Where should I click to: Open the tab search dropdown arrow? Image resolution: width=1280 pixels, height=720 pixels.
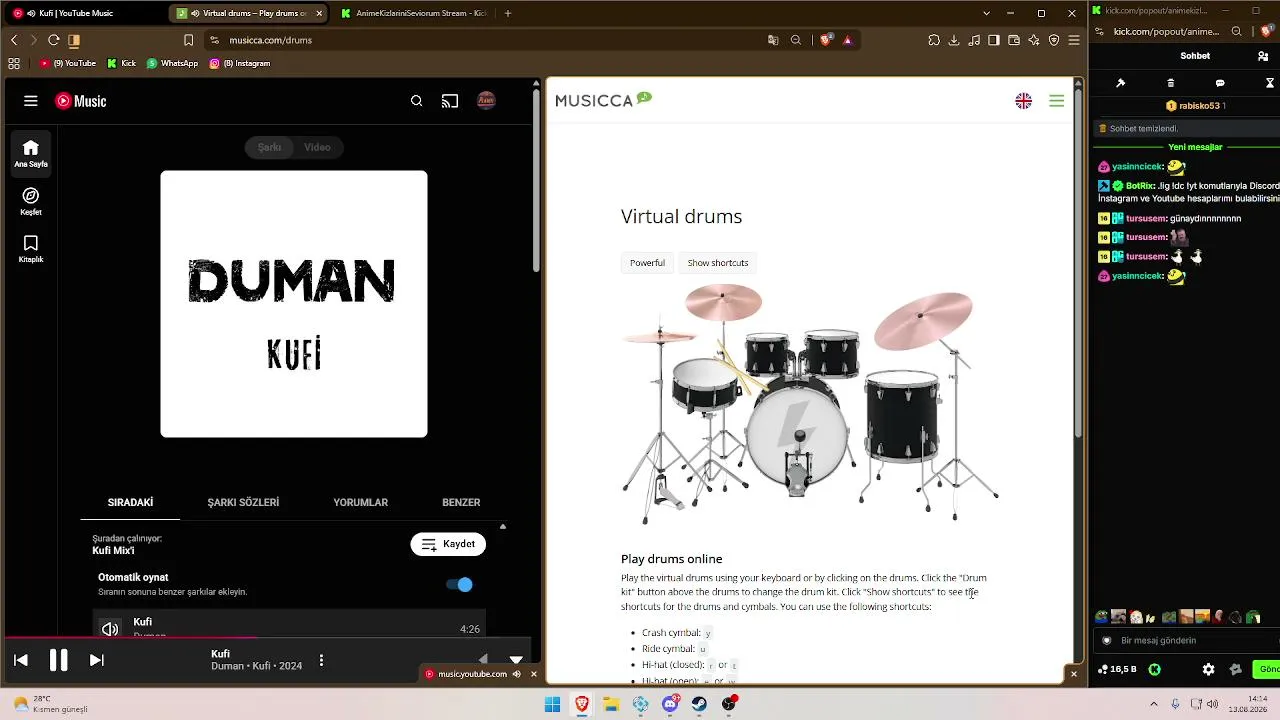click(x=987, y=13)
